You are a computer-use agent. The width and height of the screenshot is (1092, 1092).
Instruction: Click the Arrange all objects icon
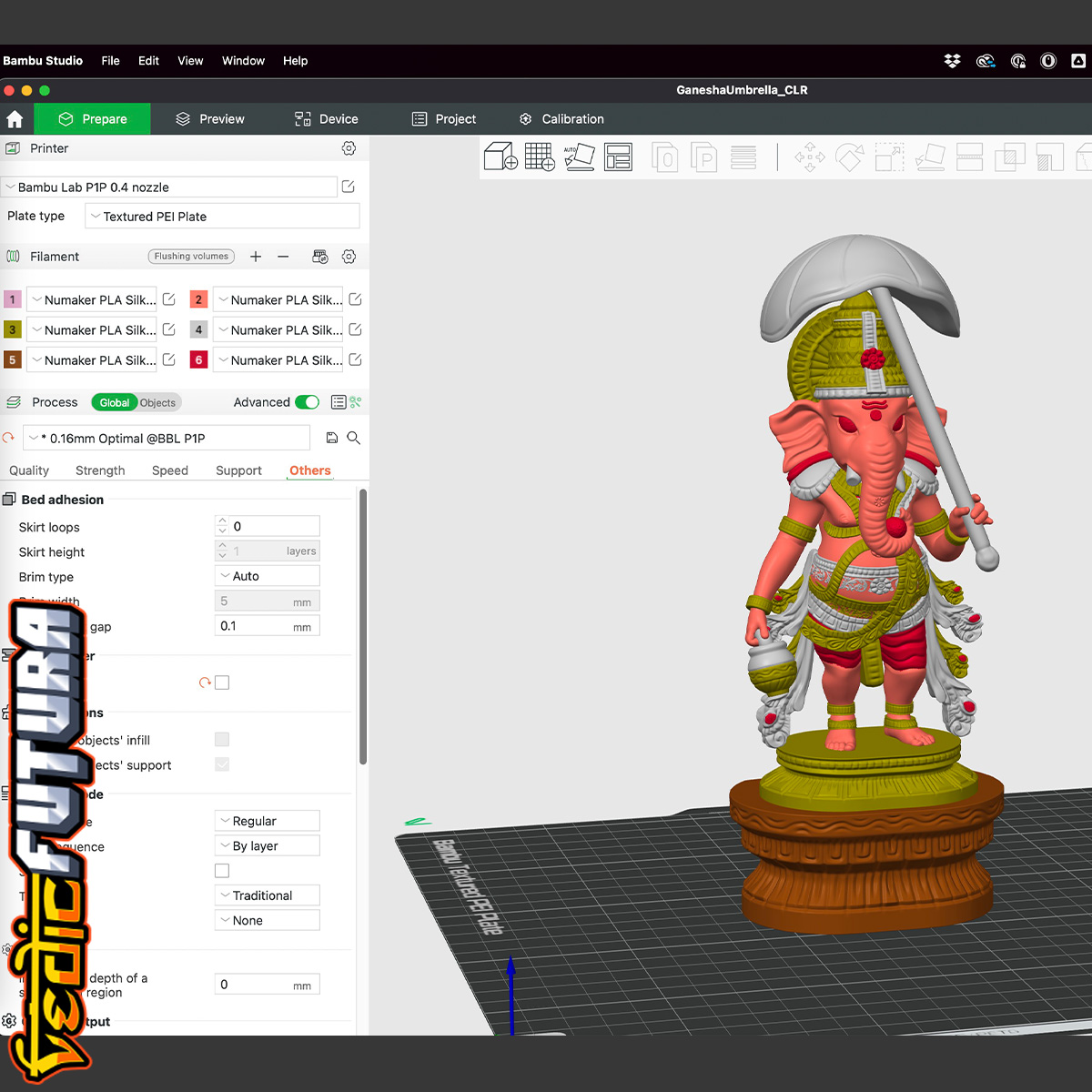pos(618,157)
